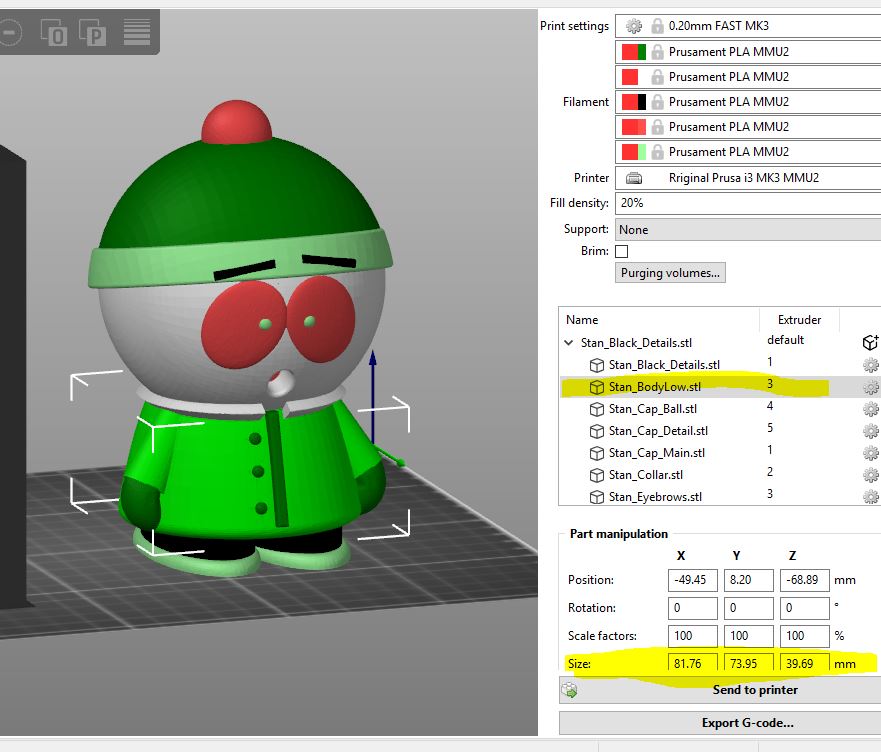Select the Stan_BodyLow.stl per-object settings gear
The height and width of the screenshot is (752, 881).
(869, 387)
